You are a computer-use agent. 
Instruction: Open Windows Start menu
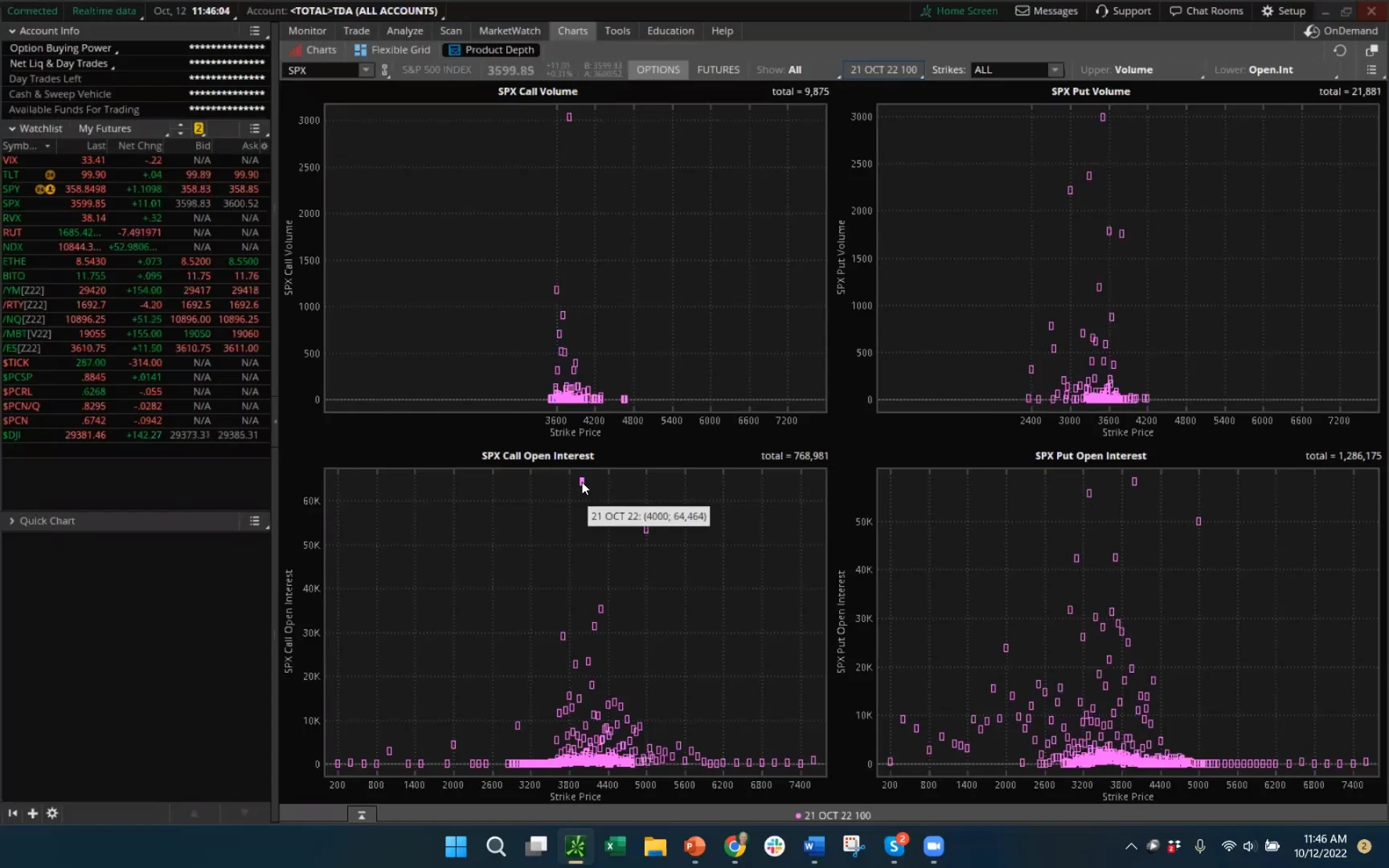tap(456, 845)
